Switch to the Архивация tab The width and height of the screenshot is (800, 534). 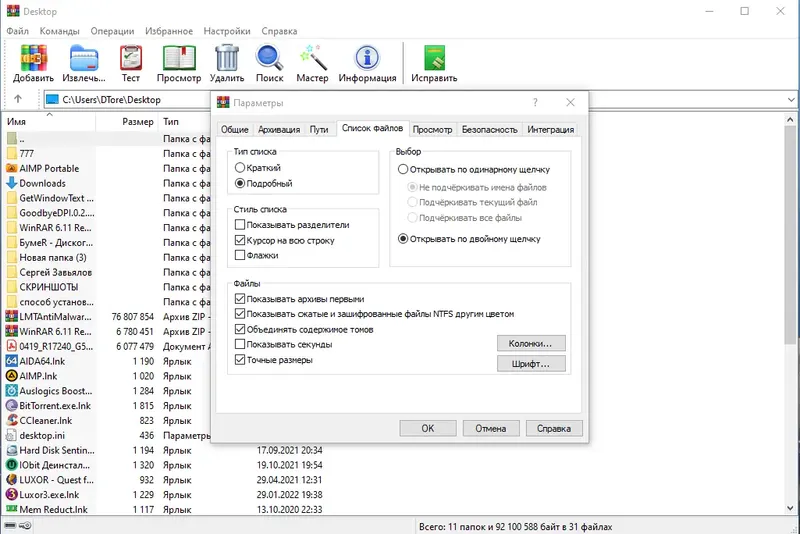279,130
